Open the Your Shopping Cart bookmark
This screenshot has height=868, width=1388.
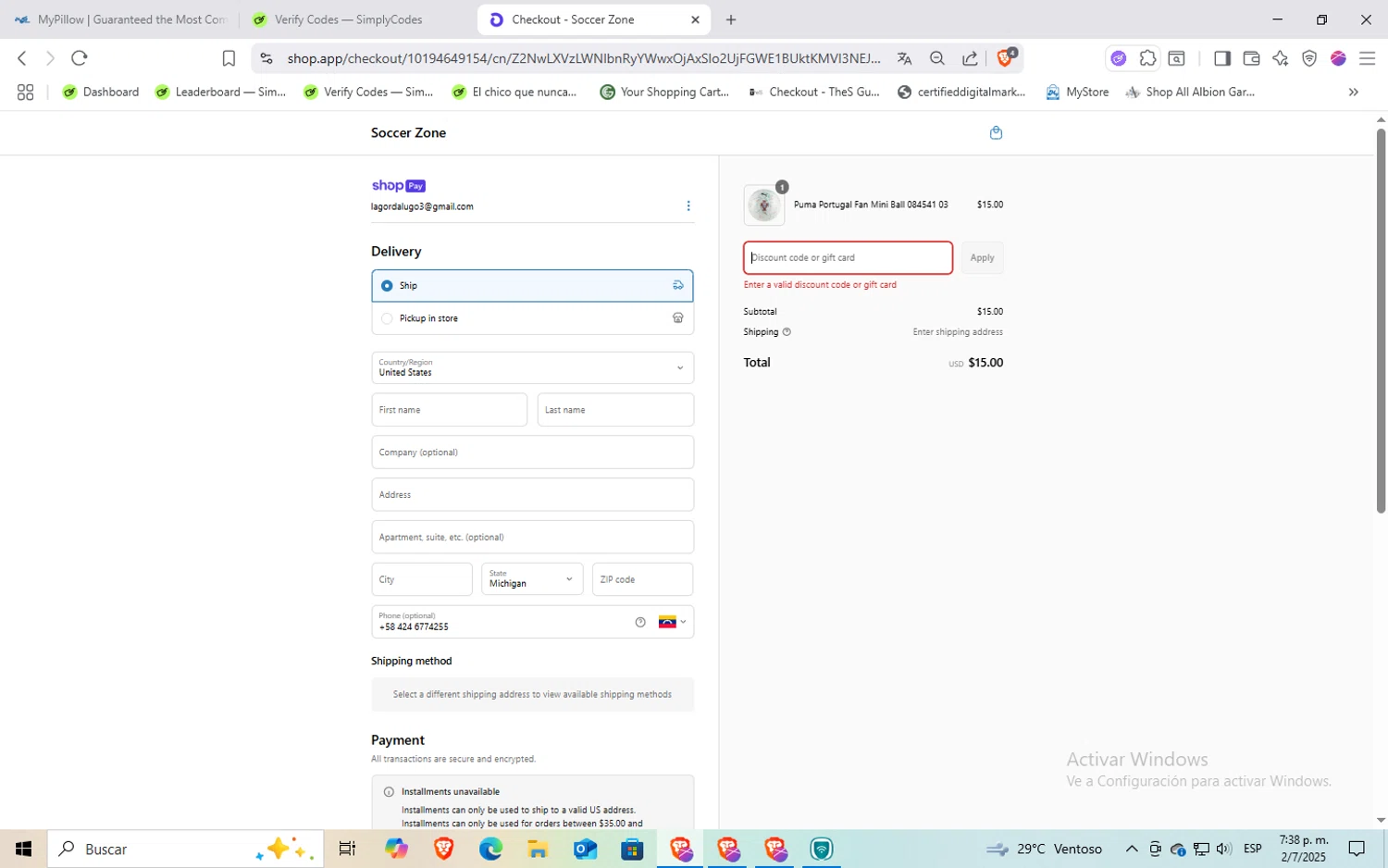tap(664, 92)
